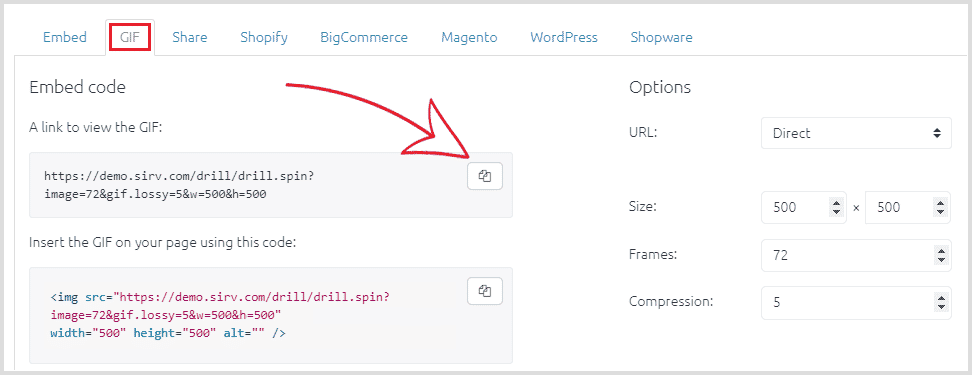This screenshot has width=972, height=375.
Task: Copy the img embed code
Action: (x=485, y=291)
